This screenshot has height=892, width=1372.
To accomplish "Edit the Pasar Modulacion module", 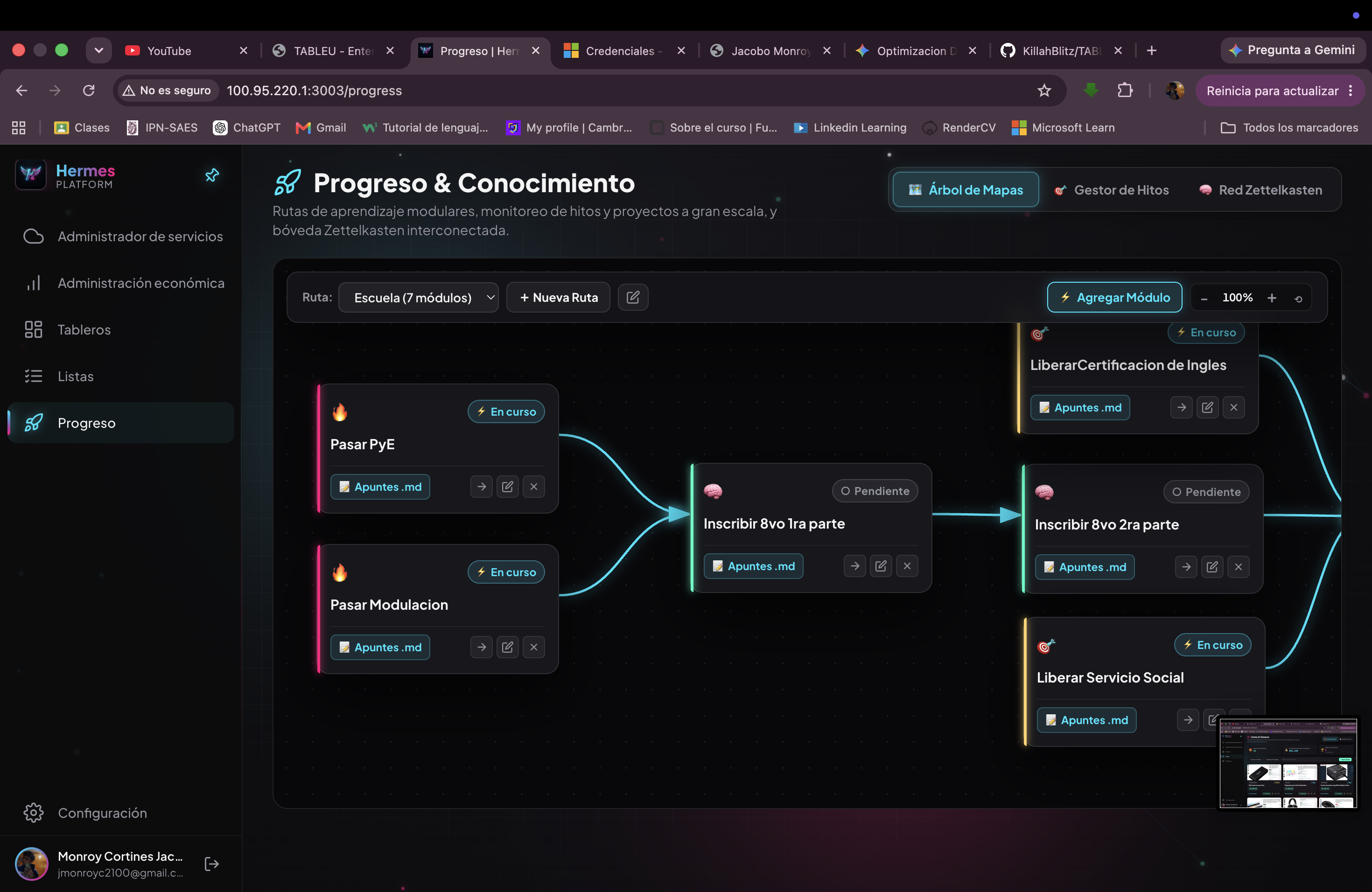I will tap(507, 647).
